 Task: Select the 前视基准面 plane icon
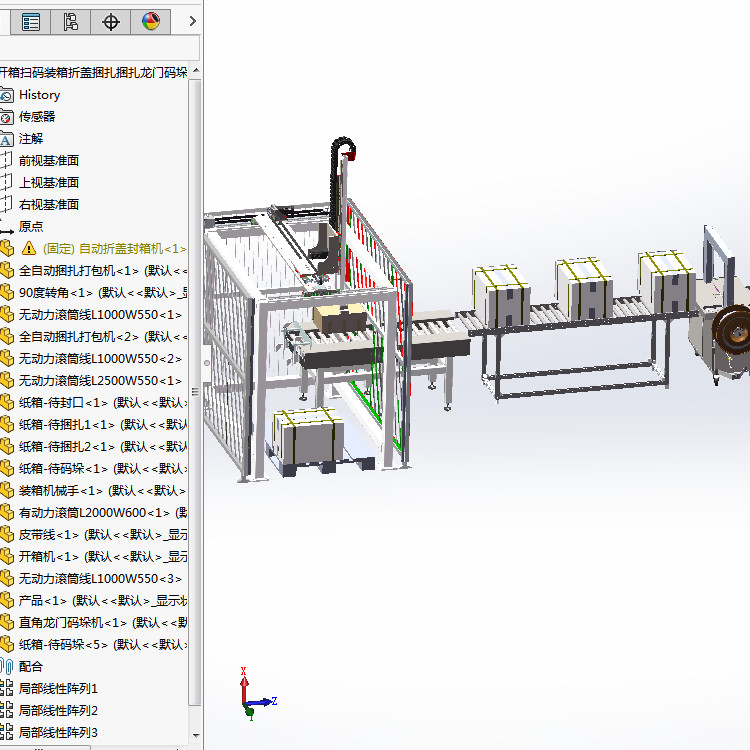pyautogui.click(x=6, y=161)
